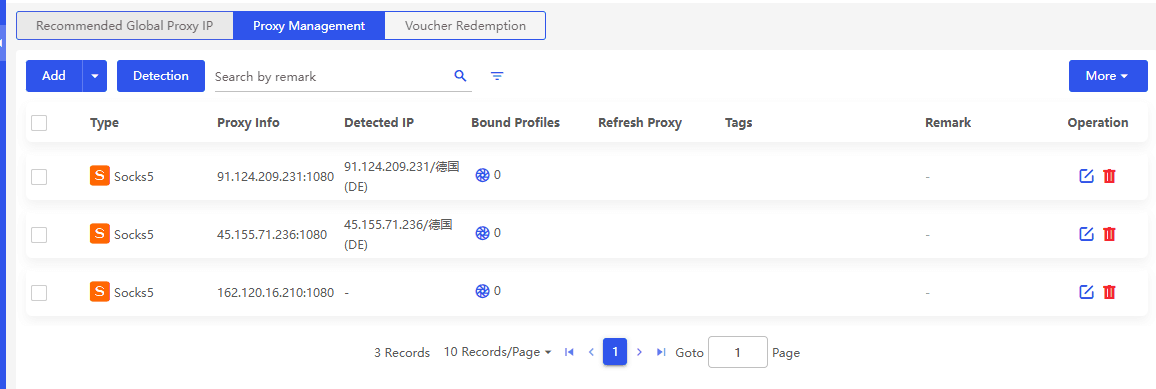Open the filter options icon

point(498,76)
